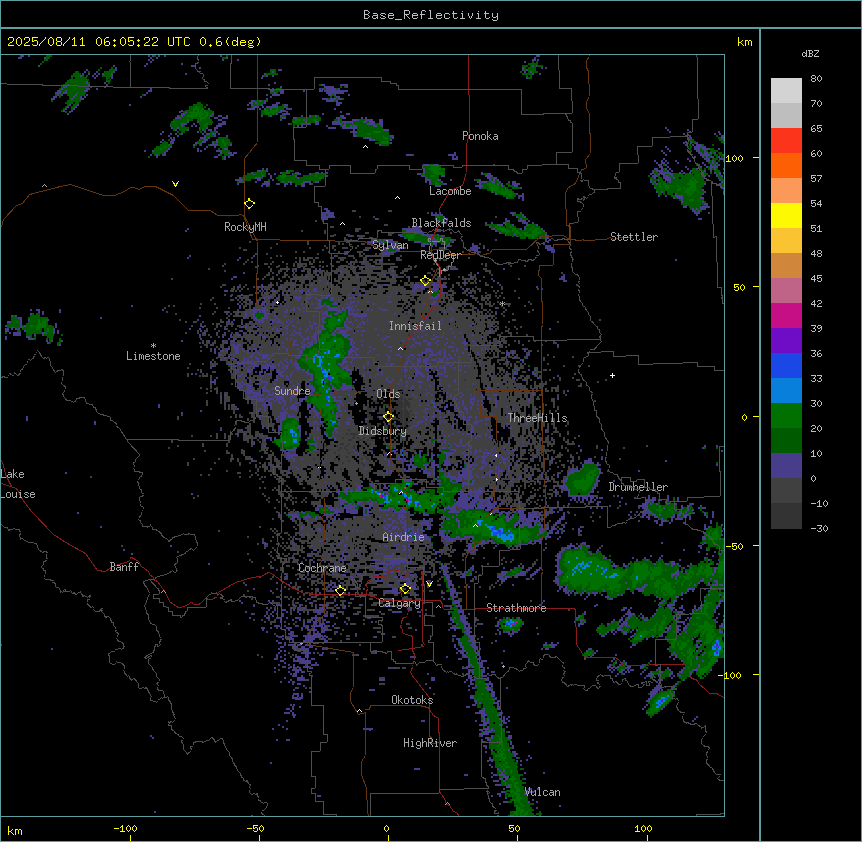Select the purple 36-39 dBZ legend swatch
Viewport: 862px width, 842px height.
coord(786,341)
